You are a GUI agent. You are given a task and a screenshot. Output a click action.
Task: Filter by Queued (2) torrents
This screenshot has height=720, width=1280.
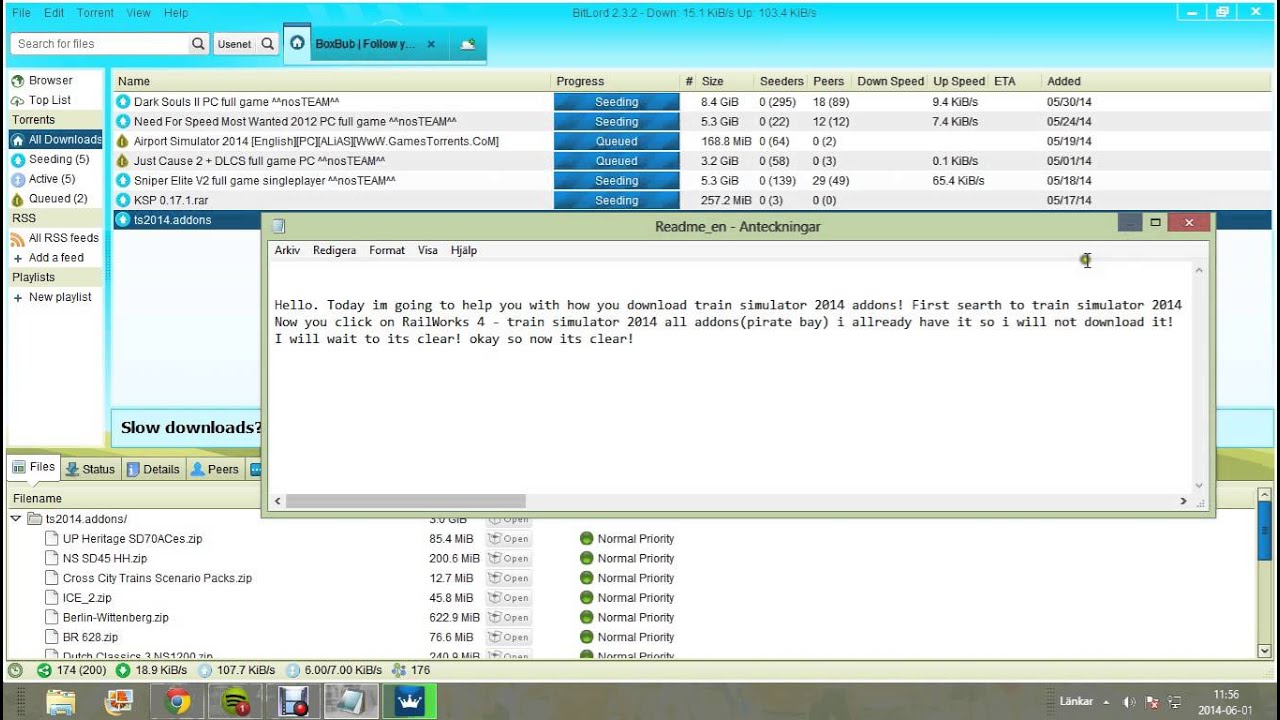(49, 198)
